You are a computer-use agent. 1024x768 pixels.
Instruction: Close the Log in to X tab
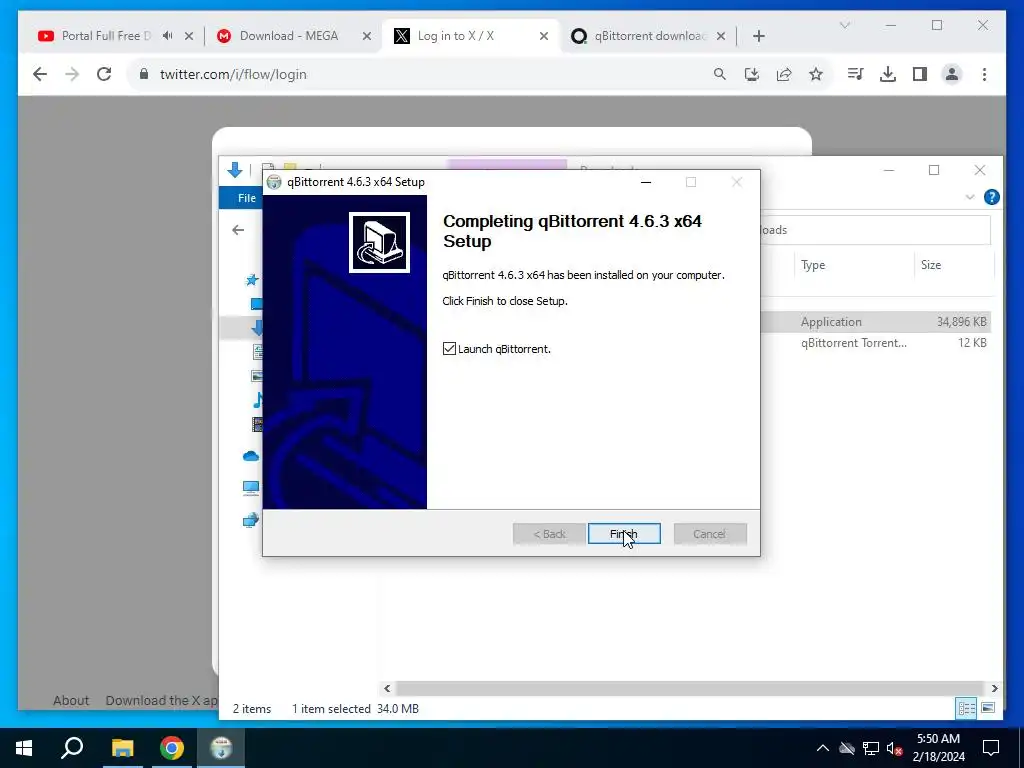coord(543,36)
